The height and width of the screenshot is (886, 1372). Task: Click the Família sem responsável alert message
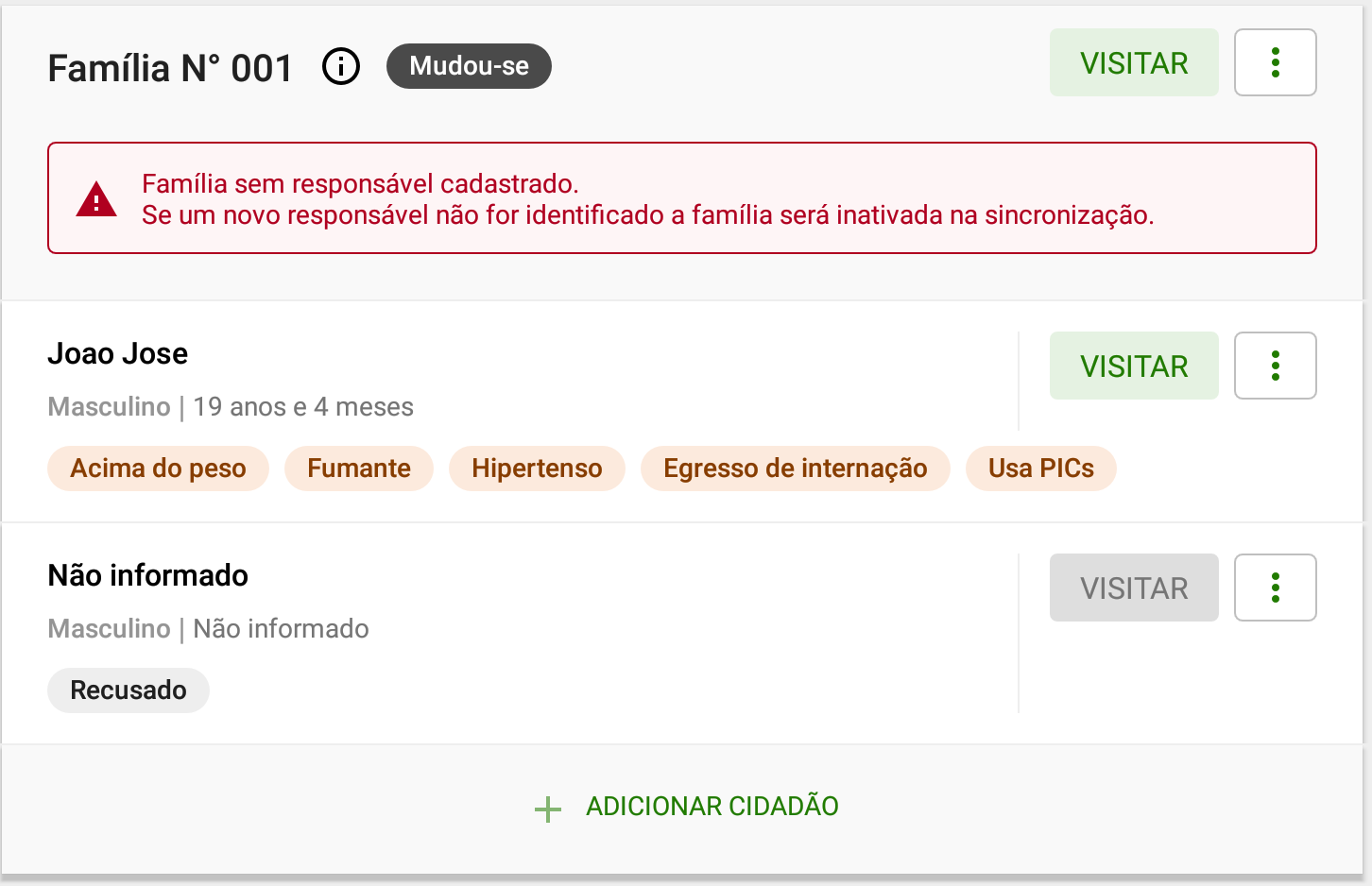point(647,199)
